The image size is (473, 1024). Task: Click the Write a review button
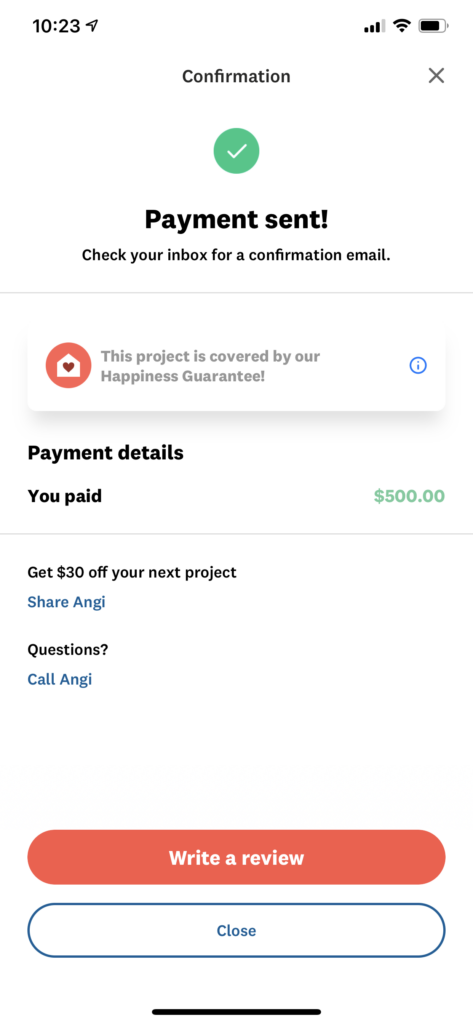point(236,857)
